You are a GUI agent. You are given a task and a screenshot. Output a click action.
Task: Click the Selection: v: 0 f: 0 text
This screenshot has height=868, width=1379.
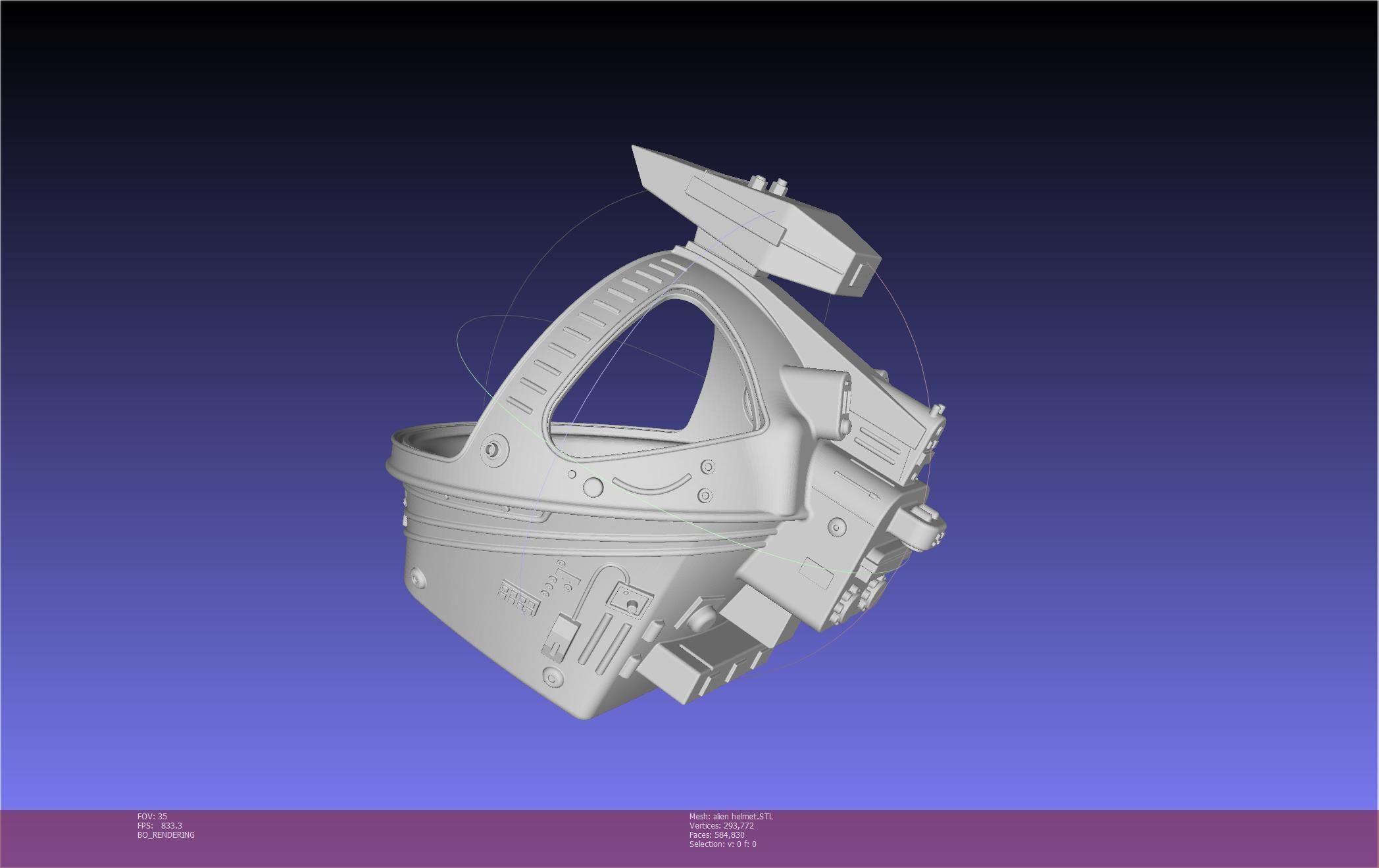pos(722,844)
